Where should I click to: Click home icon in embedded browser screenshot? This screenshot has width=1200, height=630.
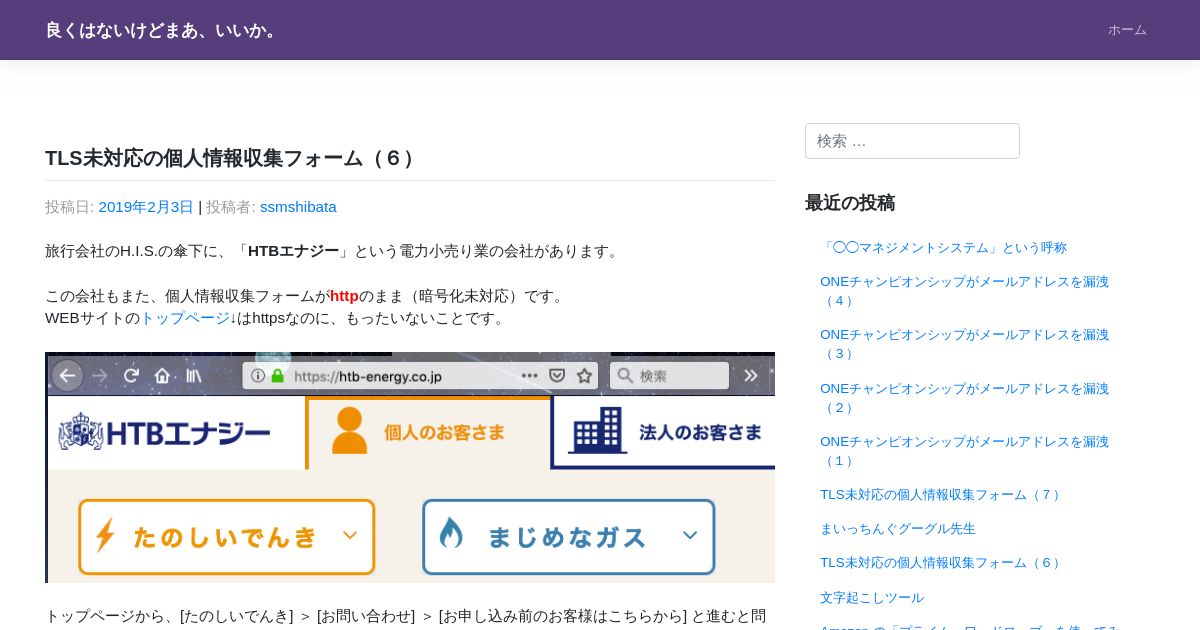pos(162,376)
